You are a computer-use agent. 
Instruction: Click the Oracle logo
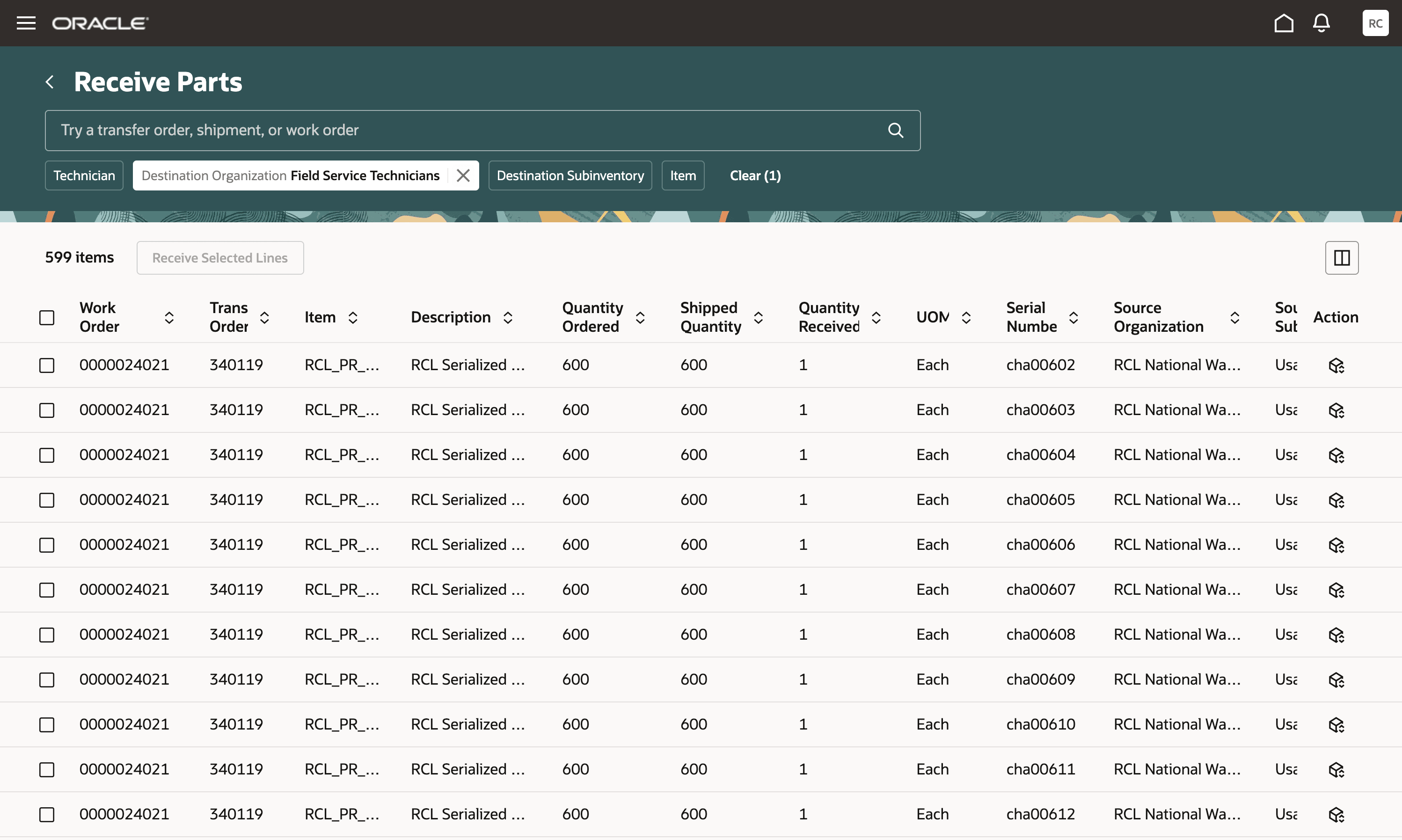click(100, 23)
